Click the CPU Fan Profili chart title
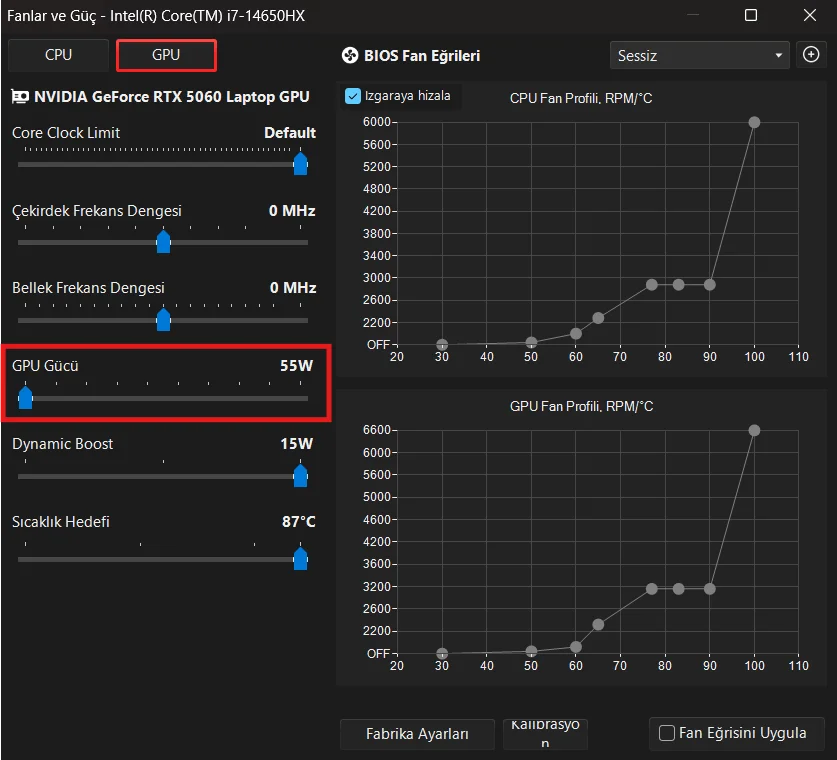This screenshot has height=760, width=837. [x=581, y=98]
